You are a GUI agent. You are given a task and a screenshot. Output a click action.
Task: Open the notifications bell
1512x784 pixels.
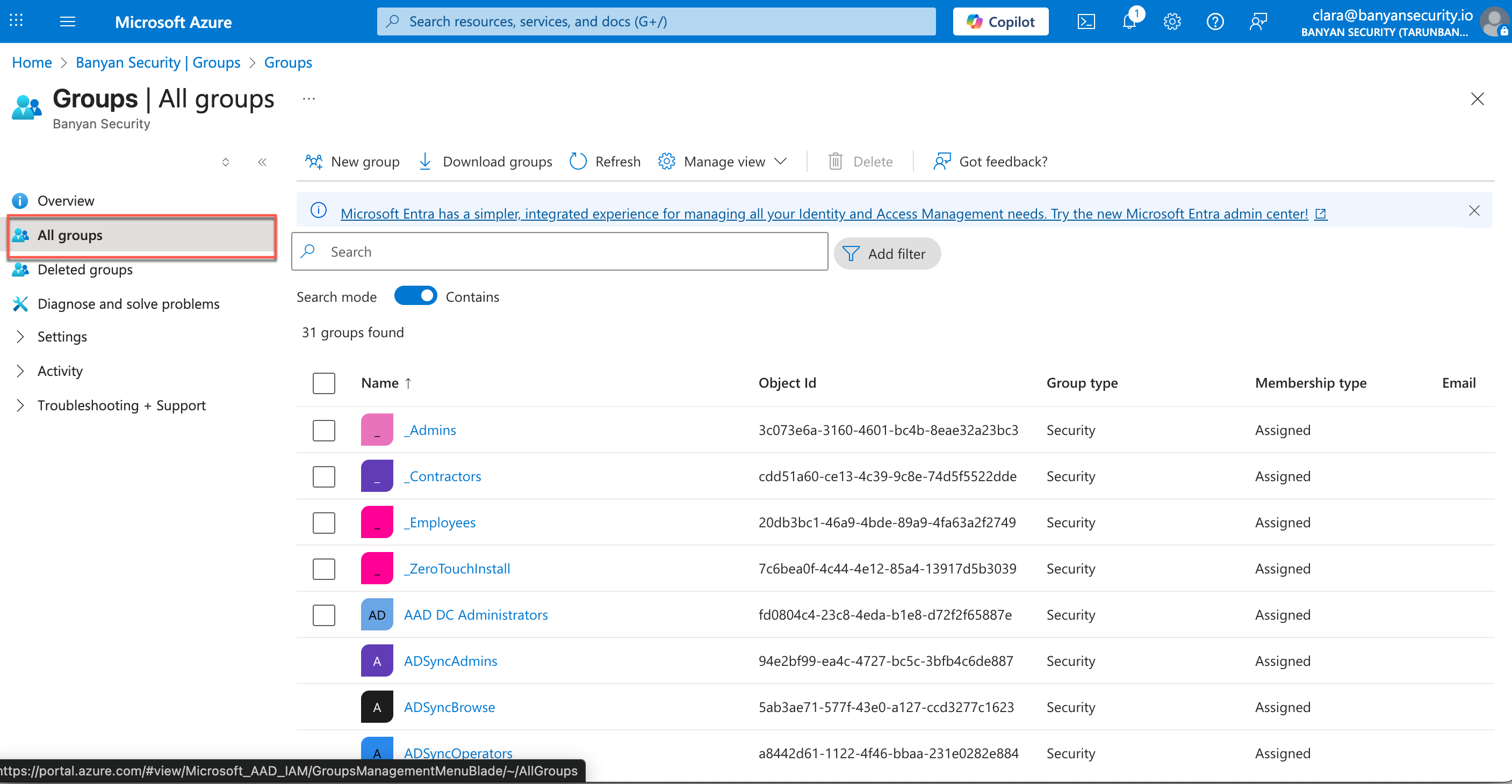coord(1129,21)
